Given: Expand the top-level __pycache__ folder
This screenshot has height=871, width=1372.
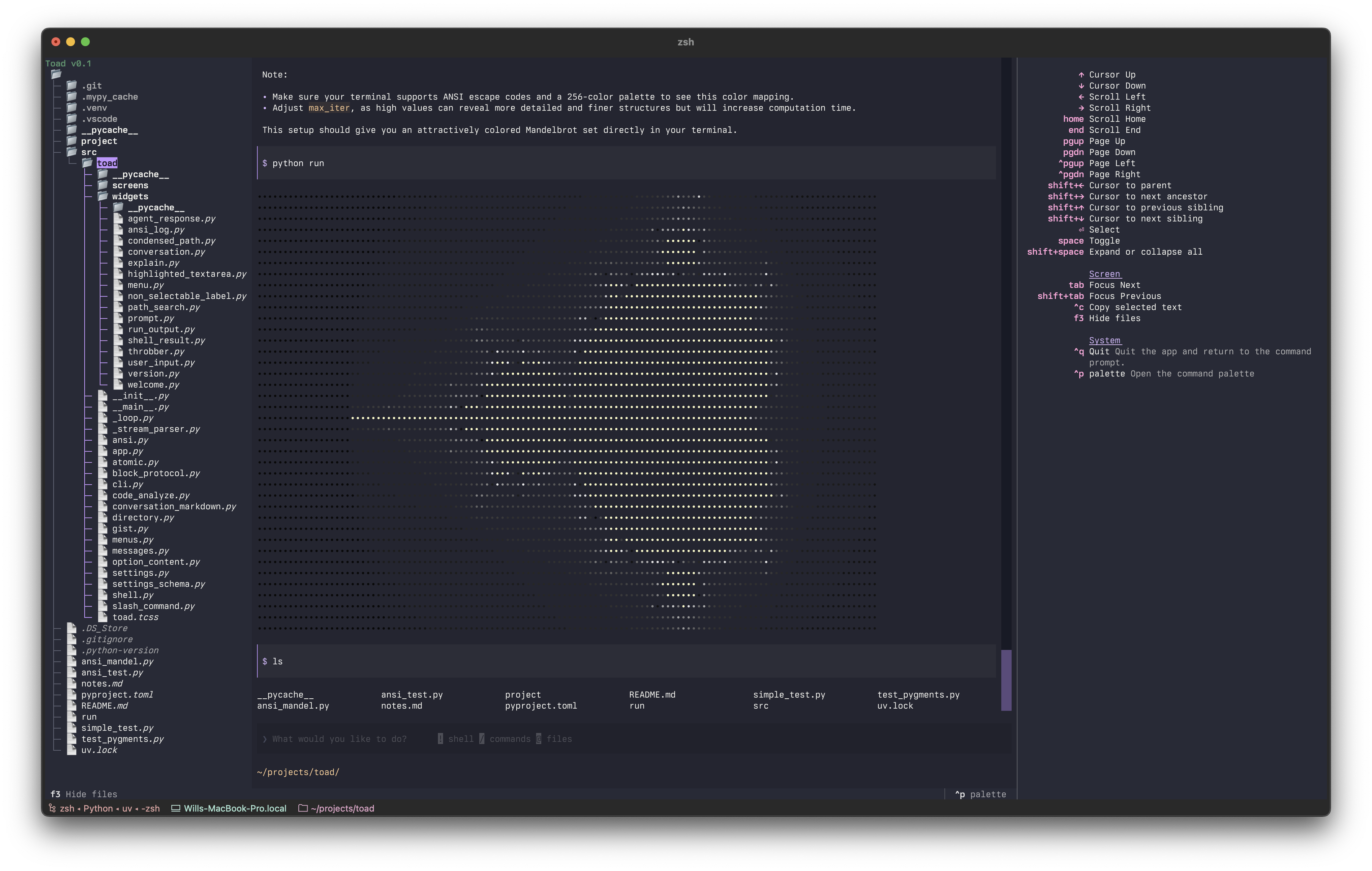Looking at the screenshot, I should point(72,130).
